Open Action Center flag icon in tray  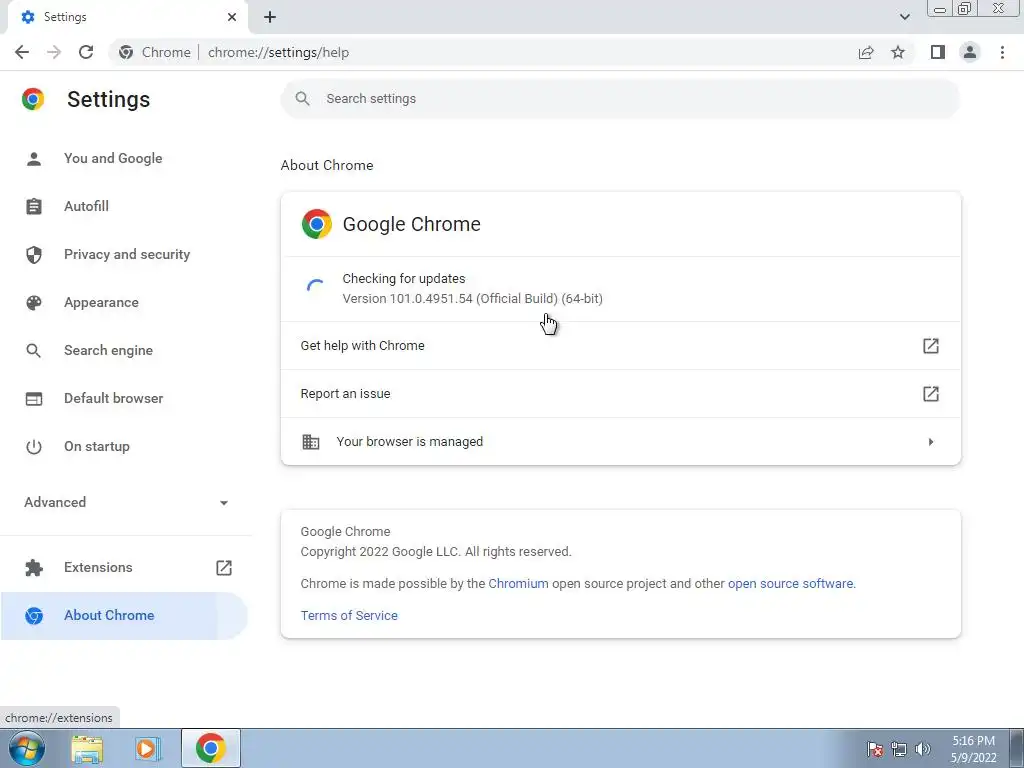click(x=875, y=749)
